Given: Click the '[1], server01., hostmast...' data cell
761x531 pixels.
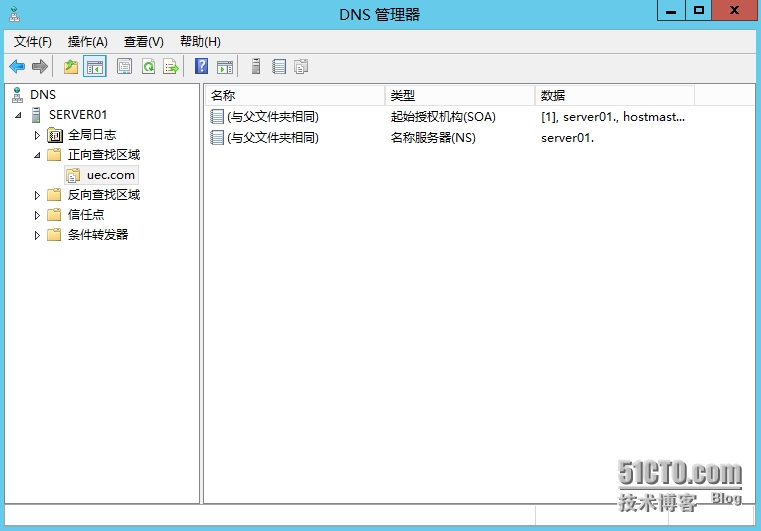Looking at the screenshot, I should (x=613, y=116).
